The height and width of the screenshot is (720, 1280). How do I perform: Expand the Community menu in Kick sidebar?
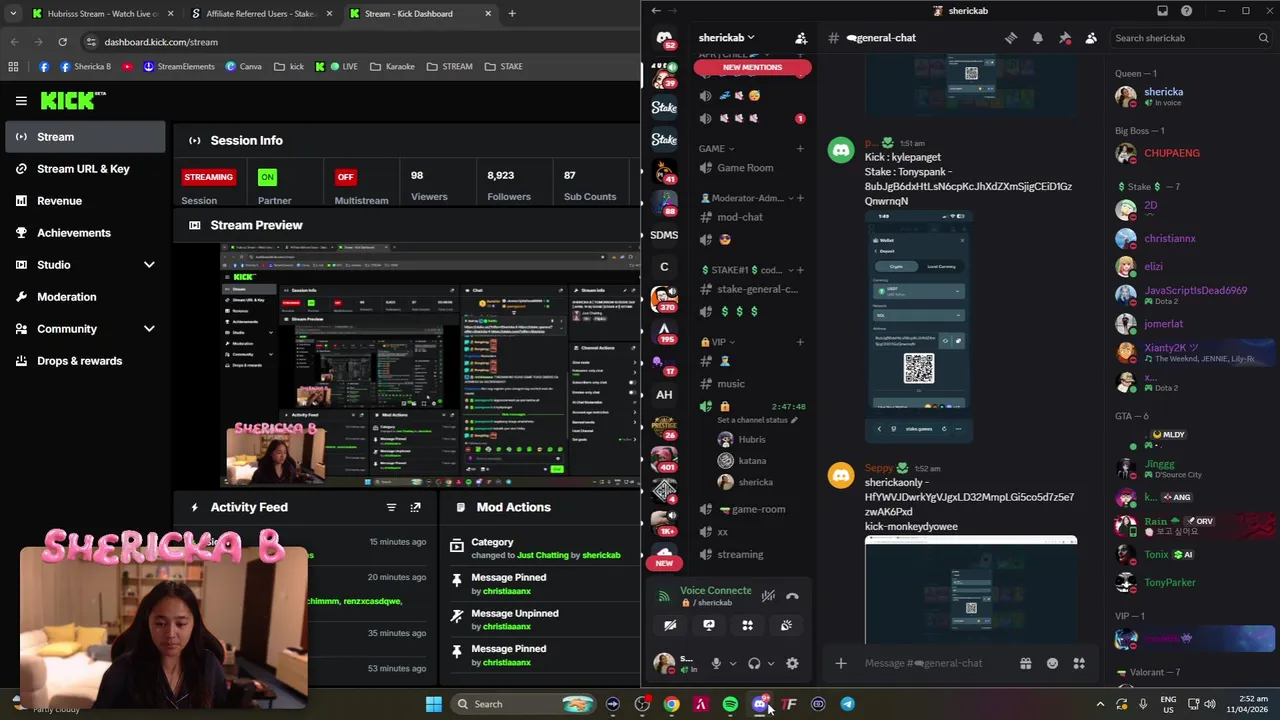[149, 329]
